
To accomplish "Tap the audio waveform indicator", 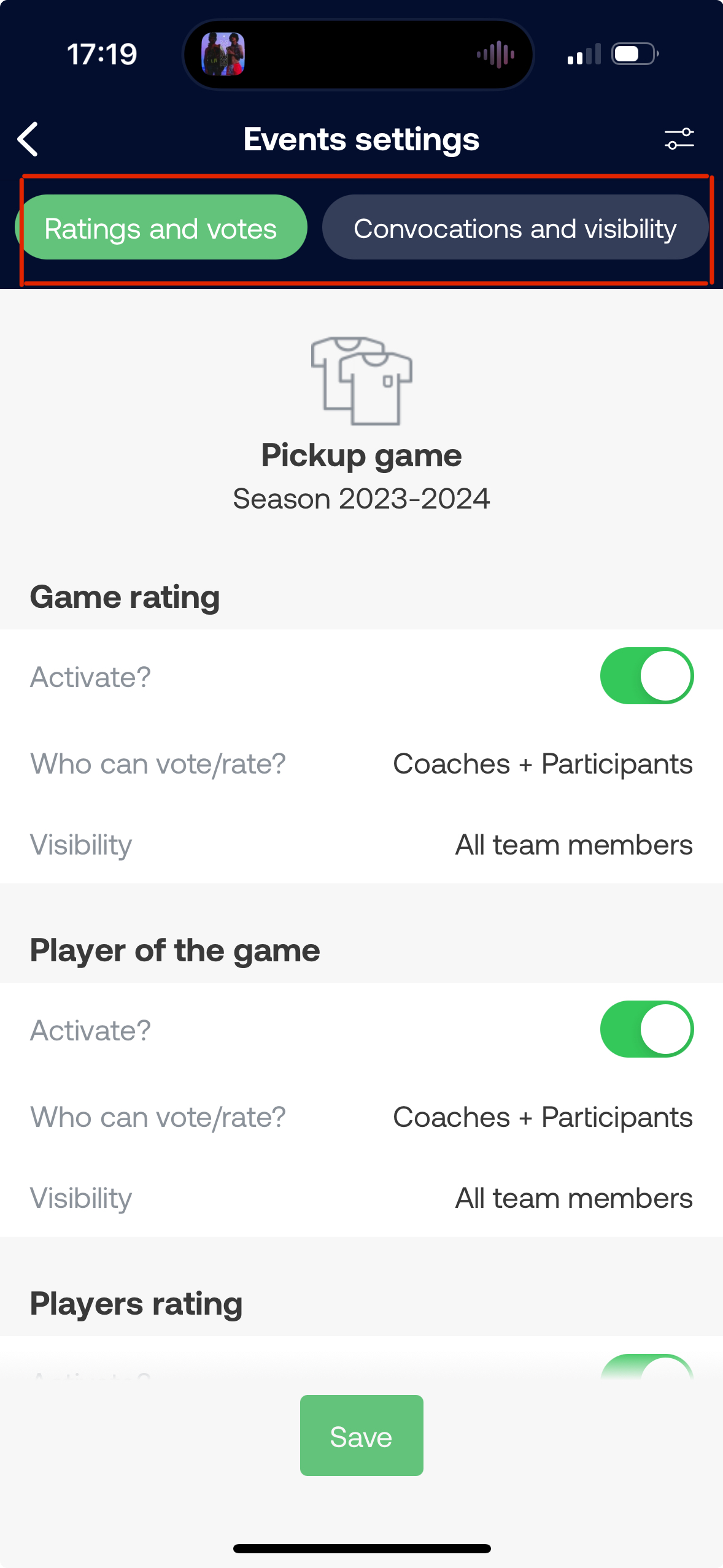I will (x=496, y=55).
